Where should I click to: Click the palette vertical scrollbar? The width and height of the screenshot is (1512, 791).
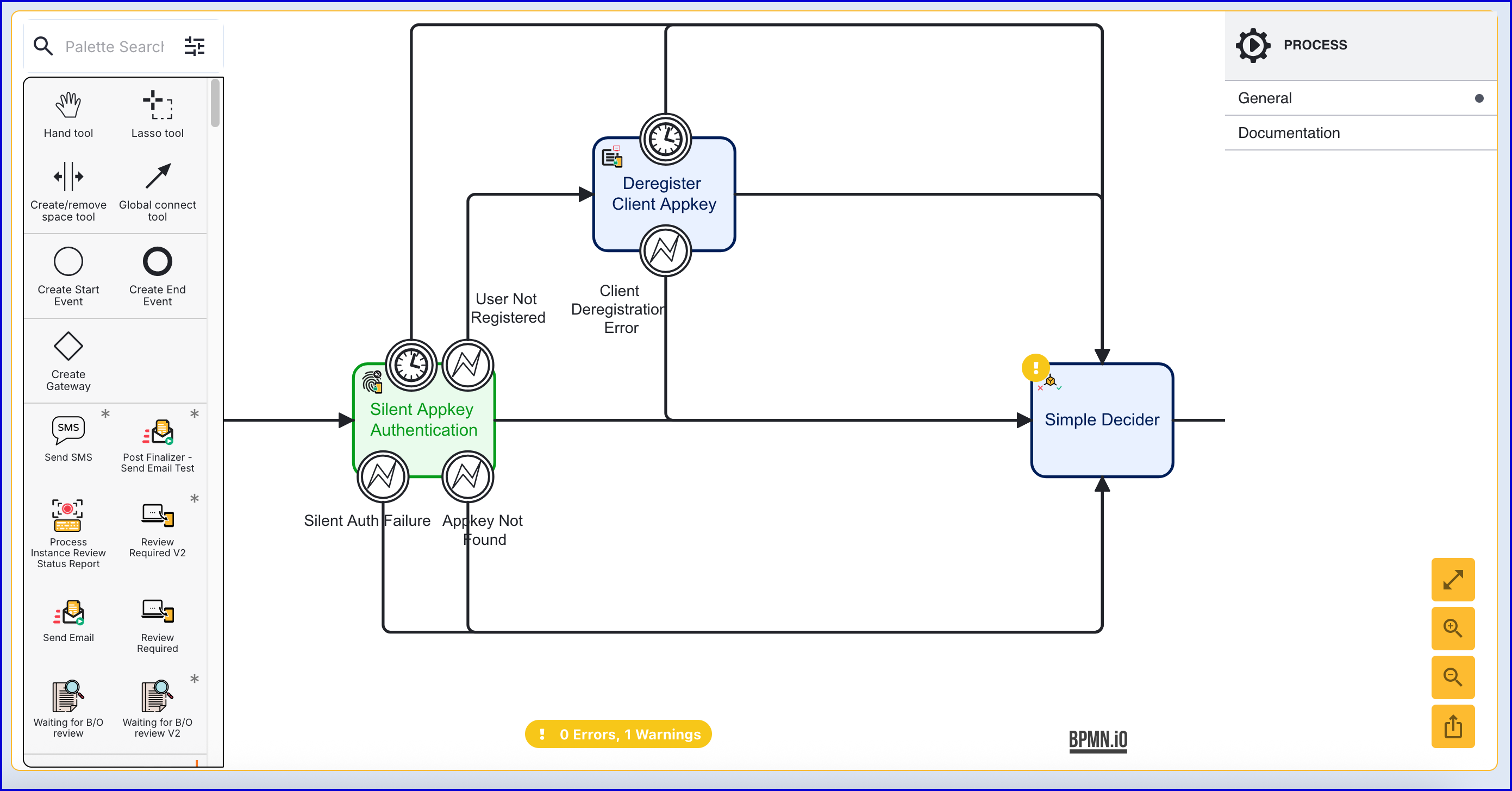(215, 103)
